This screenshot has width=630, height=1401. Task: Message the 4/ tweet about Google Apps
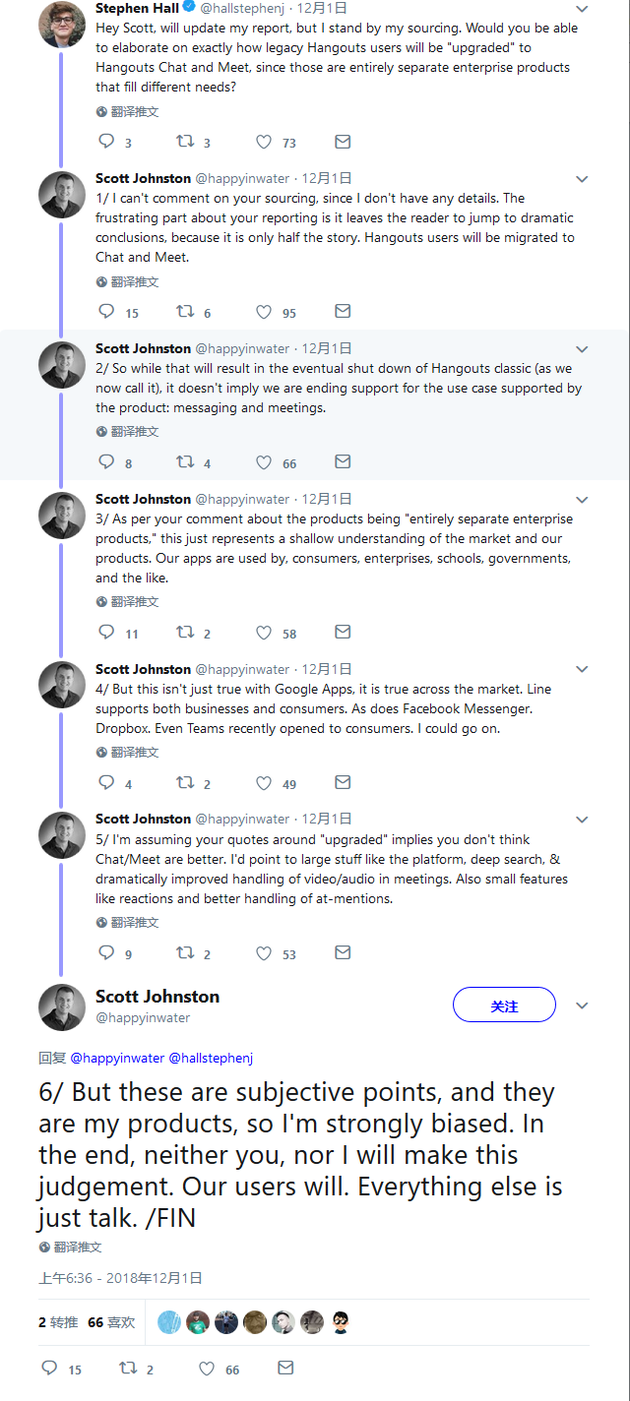(x=342, y=782)
